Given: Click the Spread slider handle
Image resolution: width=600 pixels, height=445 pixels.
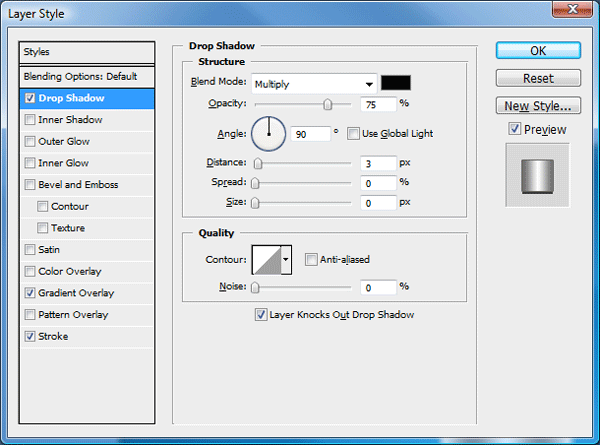Looking at the screenshot, I should [x=255, y=183].
